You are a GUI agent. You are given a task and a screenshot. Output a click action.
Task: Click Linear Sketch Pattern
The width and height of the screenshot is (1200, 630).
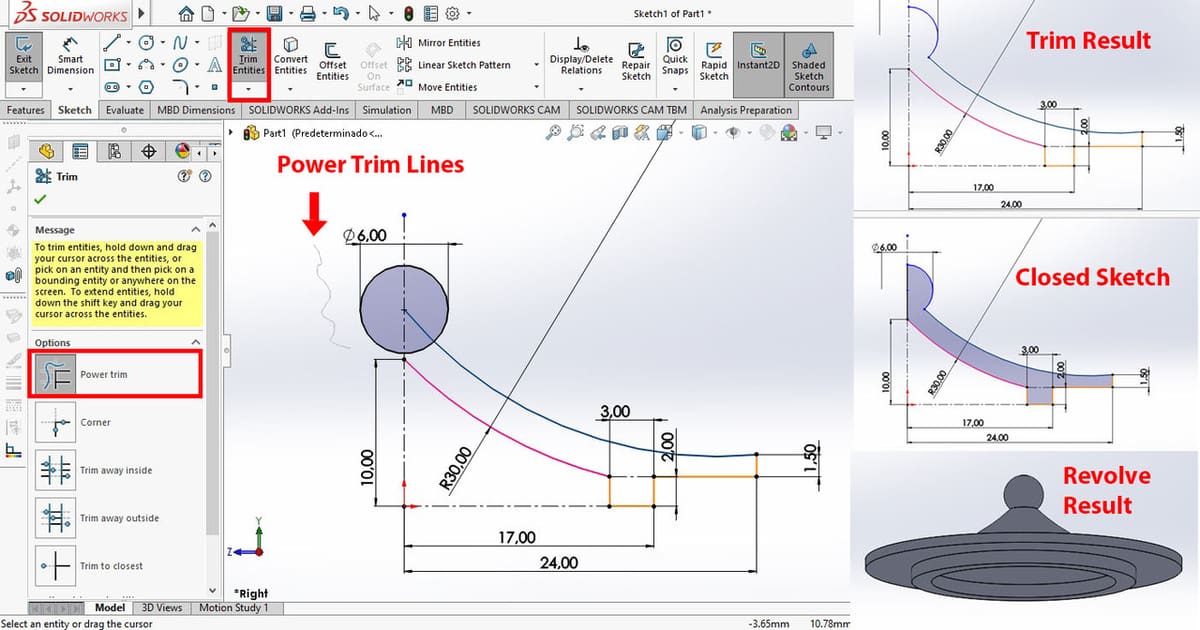(x=454, y=65)
